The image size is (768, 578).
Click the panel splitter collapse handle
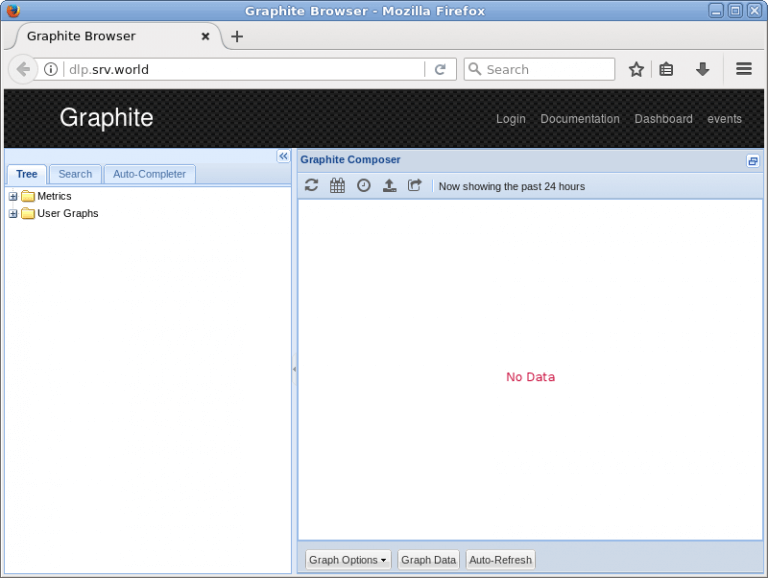click(294, 369)
